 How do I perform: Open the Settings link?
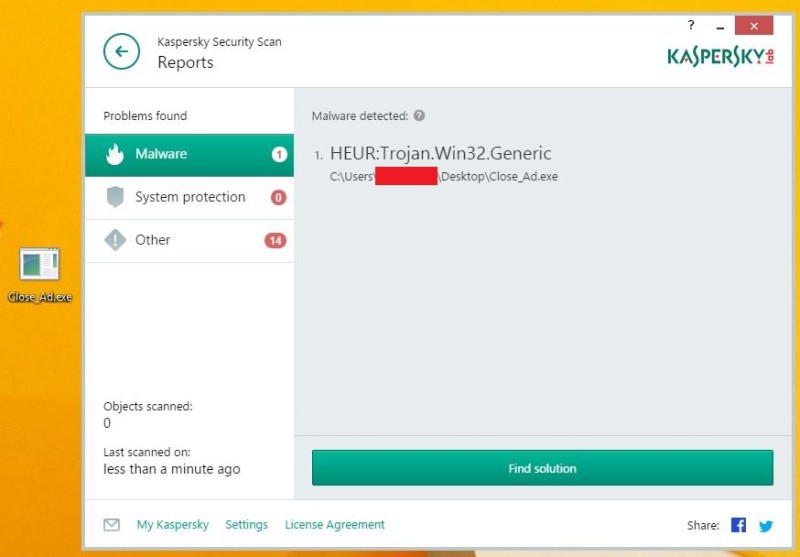coord(246,524)
